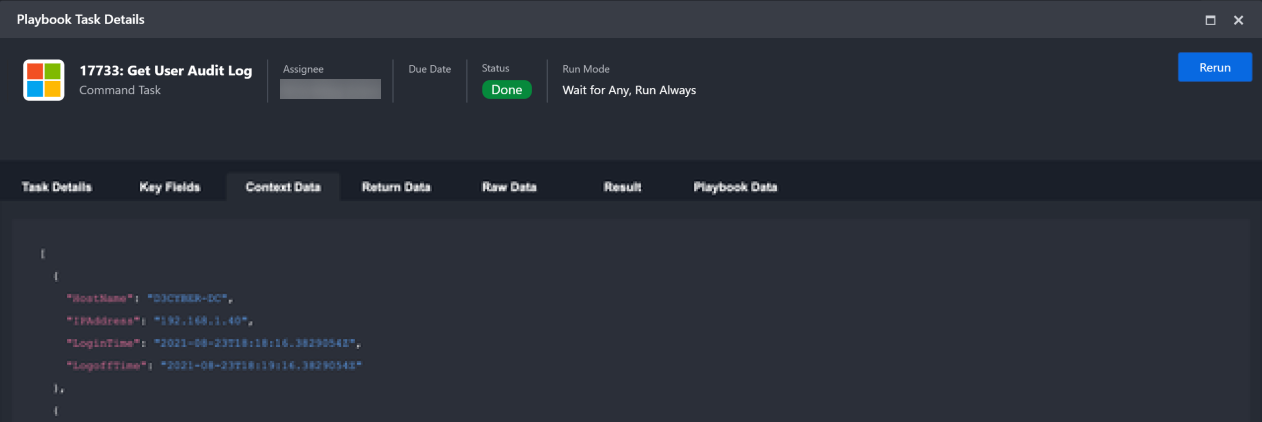
Task: Switch to the Playbook Data tab
Action: (735, 187)
